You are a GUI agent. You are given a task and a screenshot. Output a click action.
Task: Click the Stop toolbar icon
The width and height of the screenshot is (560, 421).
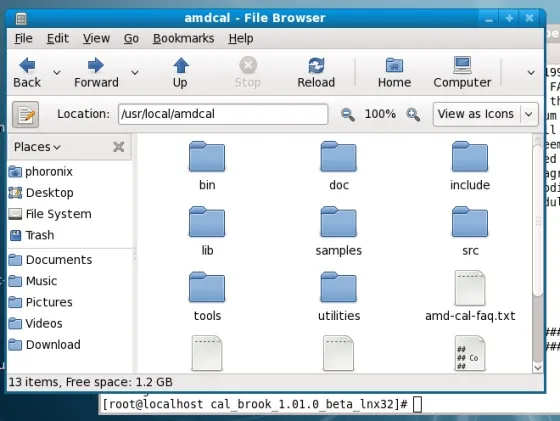pyautogui.click(x=248, y=73)
